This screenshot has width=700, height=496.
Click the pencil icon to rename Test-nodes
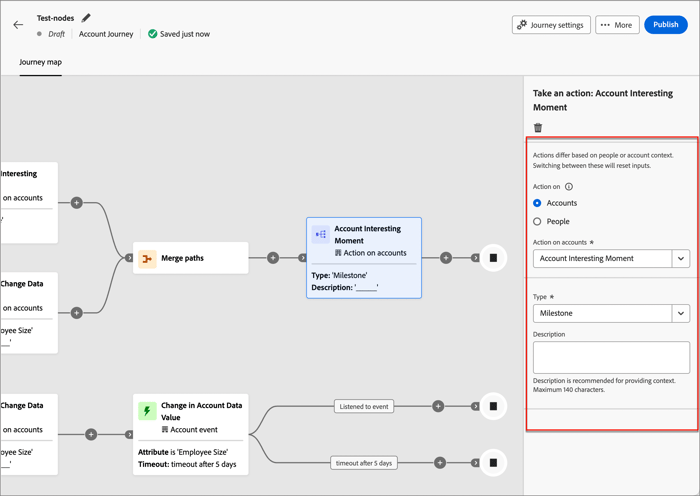coord(86,18)
